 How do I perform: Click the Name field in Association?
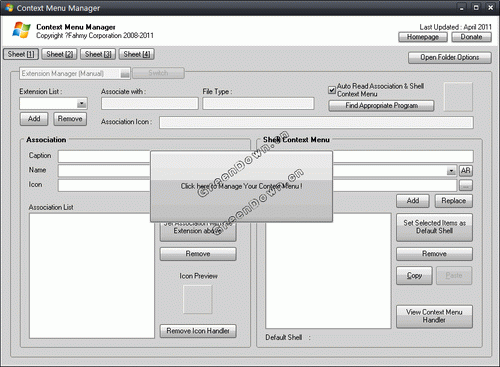point(104,171)
